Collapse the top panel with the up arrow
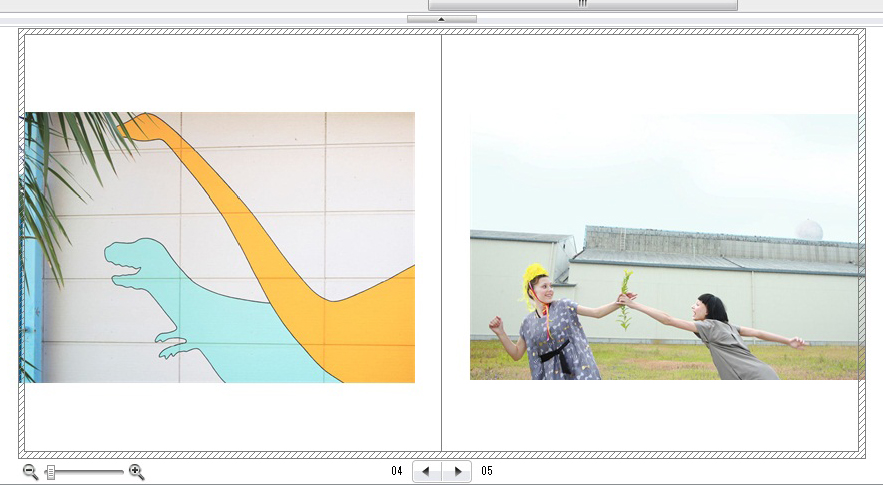 coord(441,19)
